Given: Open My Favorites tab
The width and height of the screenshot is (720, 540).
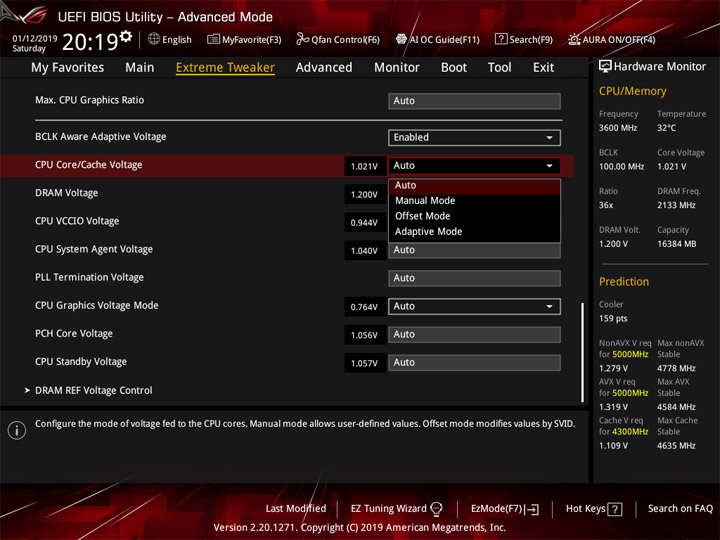Looking at the screenshot, I should (68, 68).
